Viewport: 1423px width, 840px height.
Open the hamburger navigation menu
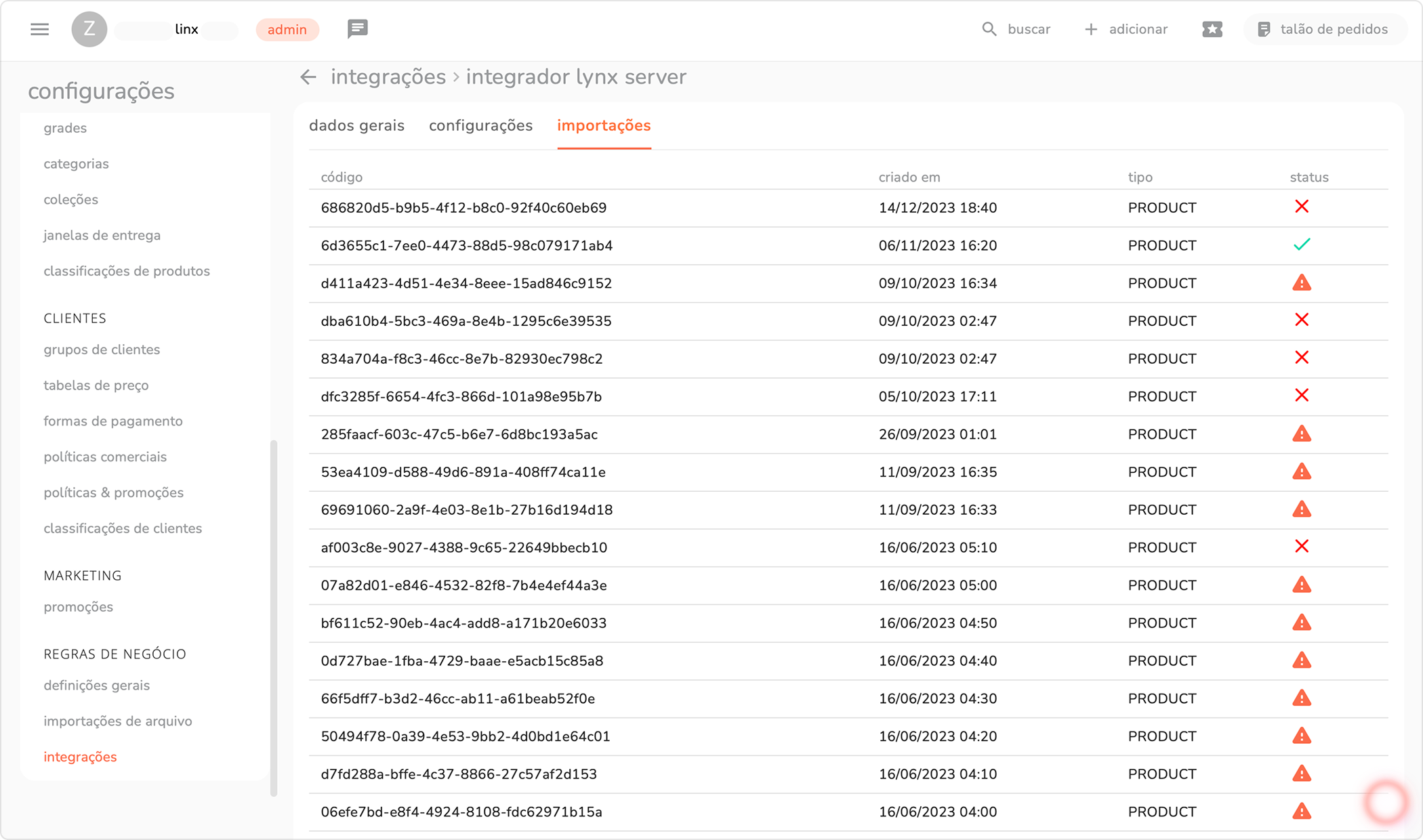pyautogui.click(x=39, y=29)
